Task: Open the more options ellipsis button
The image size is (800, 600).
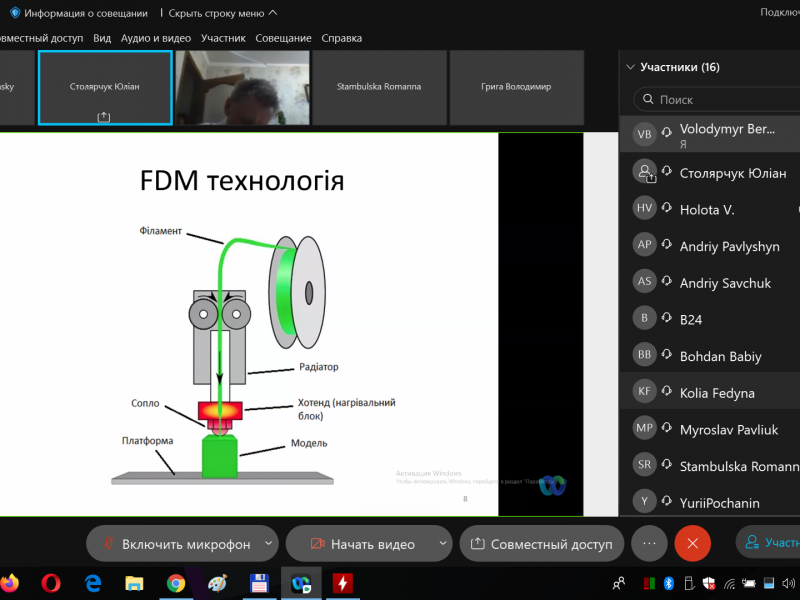Action: tap(649, 543)
